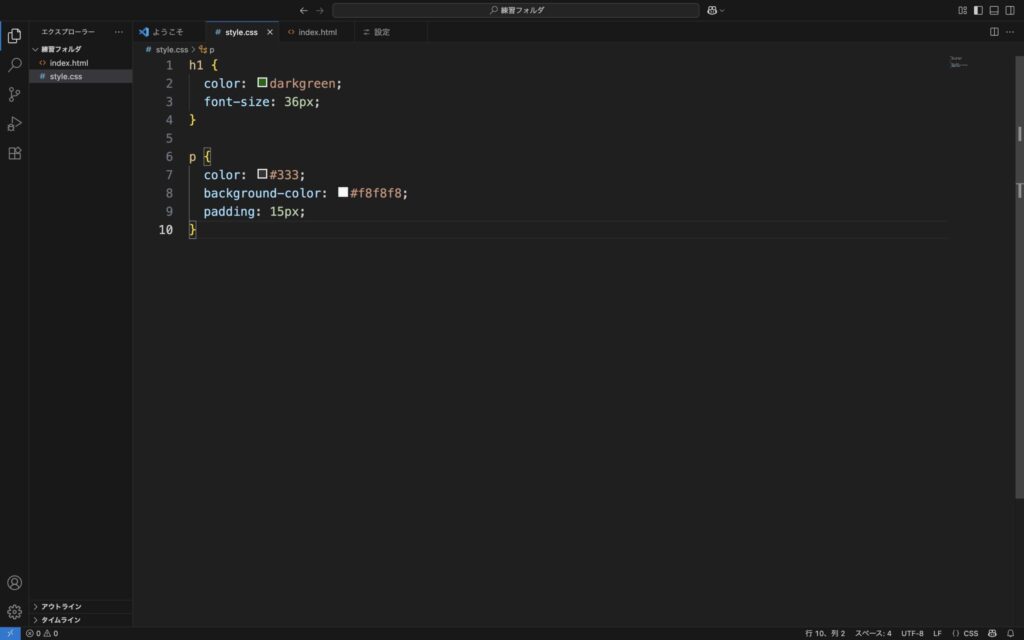1024x640 pixels.
Task: Show errors and warnings count panel
Action: [42, 633]
